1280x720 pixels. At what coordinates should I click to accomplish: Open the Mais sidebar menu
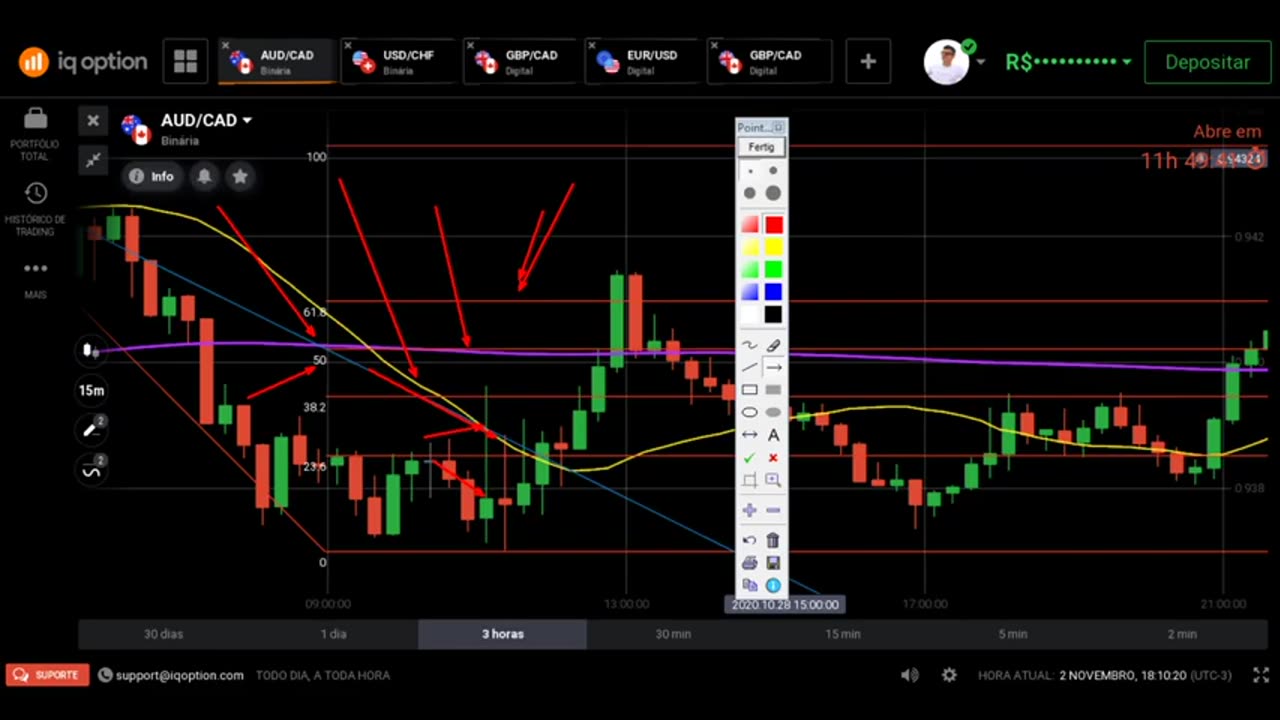click(x=35, y=279)
